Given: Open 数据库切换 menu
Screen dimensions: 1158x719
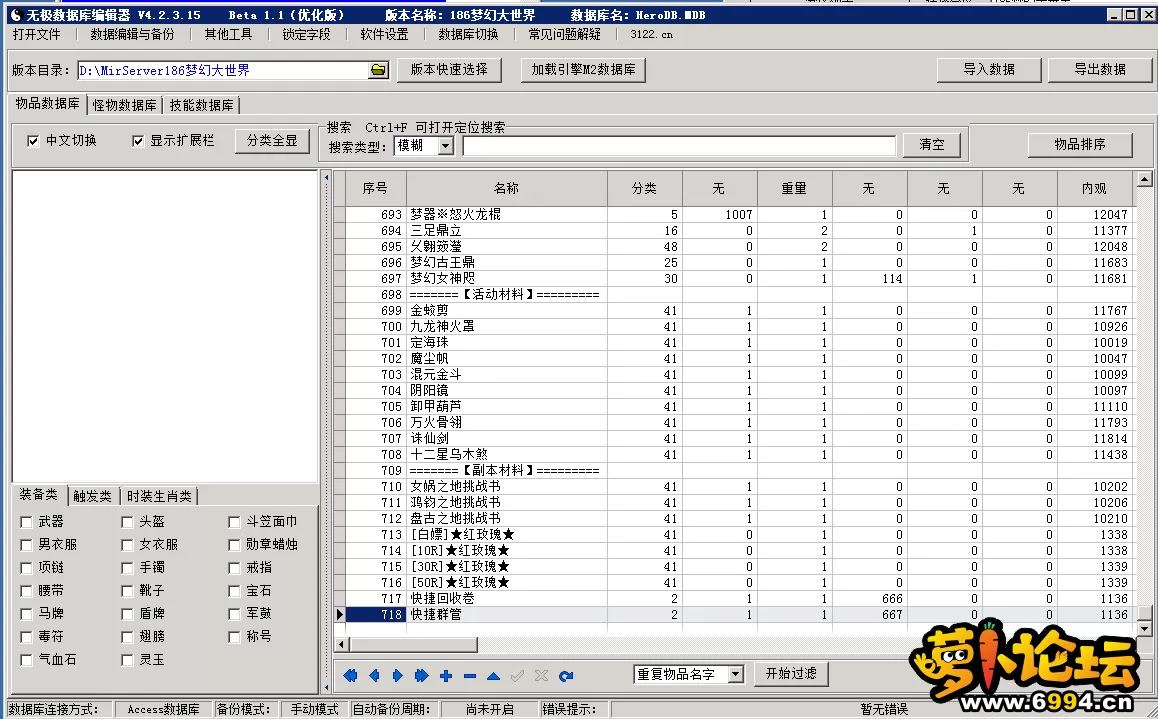Looking at the screenshot, I should (468, 35).
